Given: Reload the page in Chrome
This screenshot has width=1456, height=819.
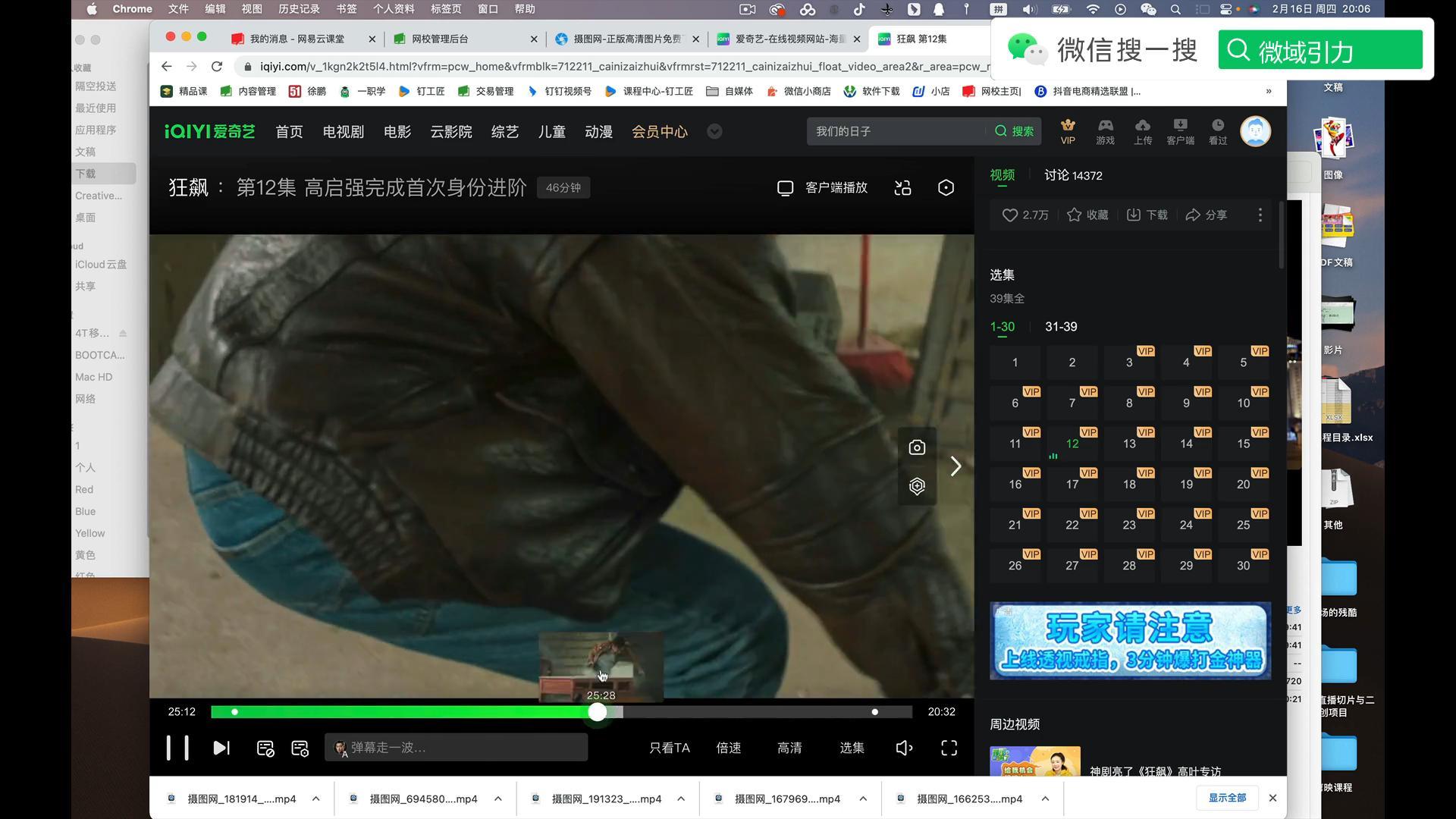Looking at the screenshot, I should (x=217, y=67).
